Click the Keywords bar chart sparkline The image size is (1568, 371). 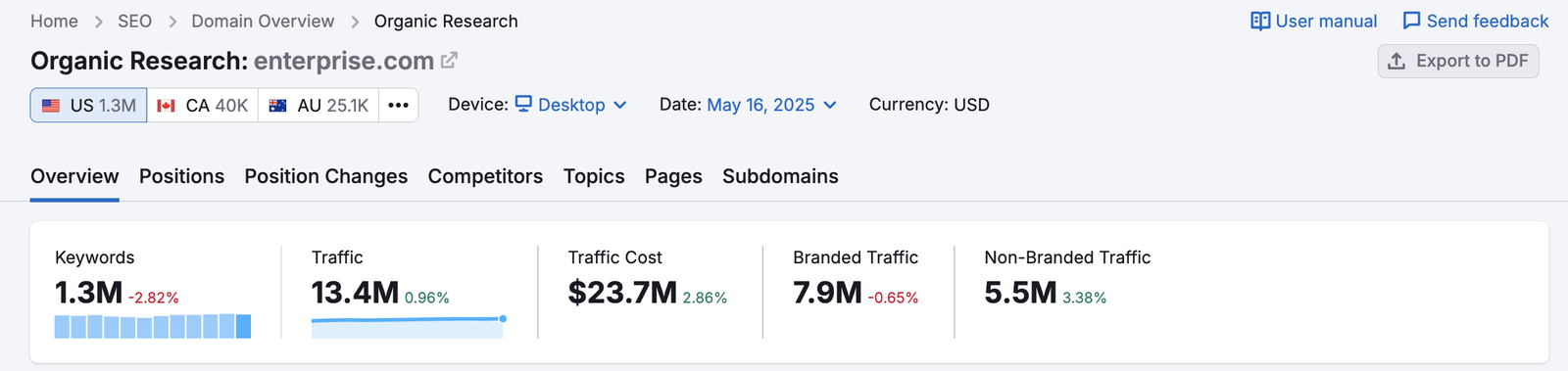(x=153, y=326)
